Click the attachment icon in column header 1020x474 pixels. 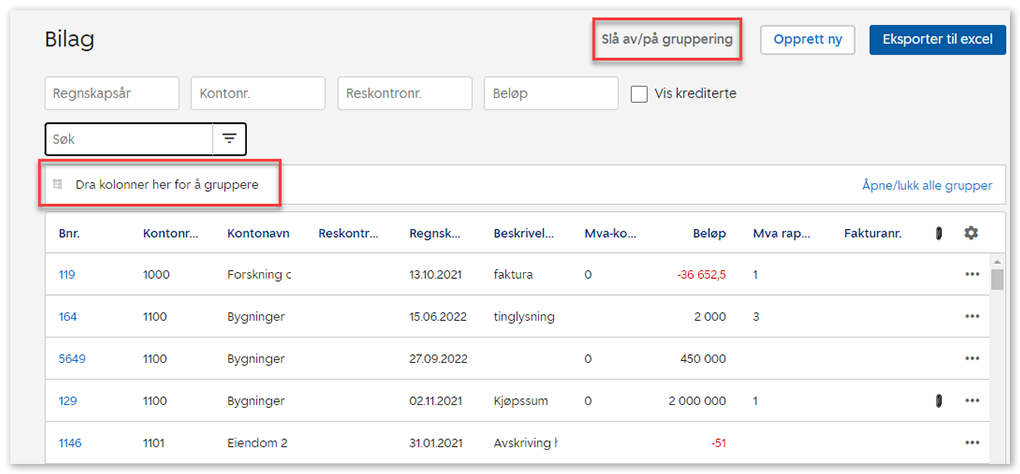pos(938,234)
